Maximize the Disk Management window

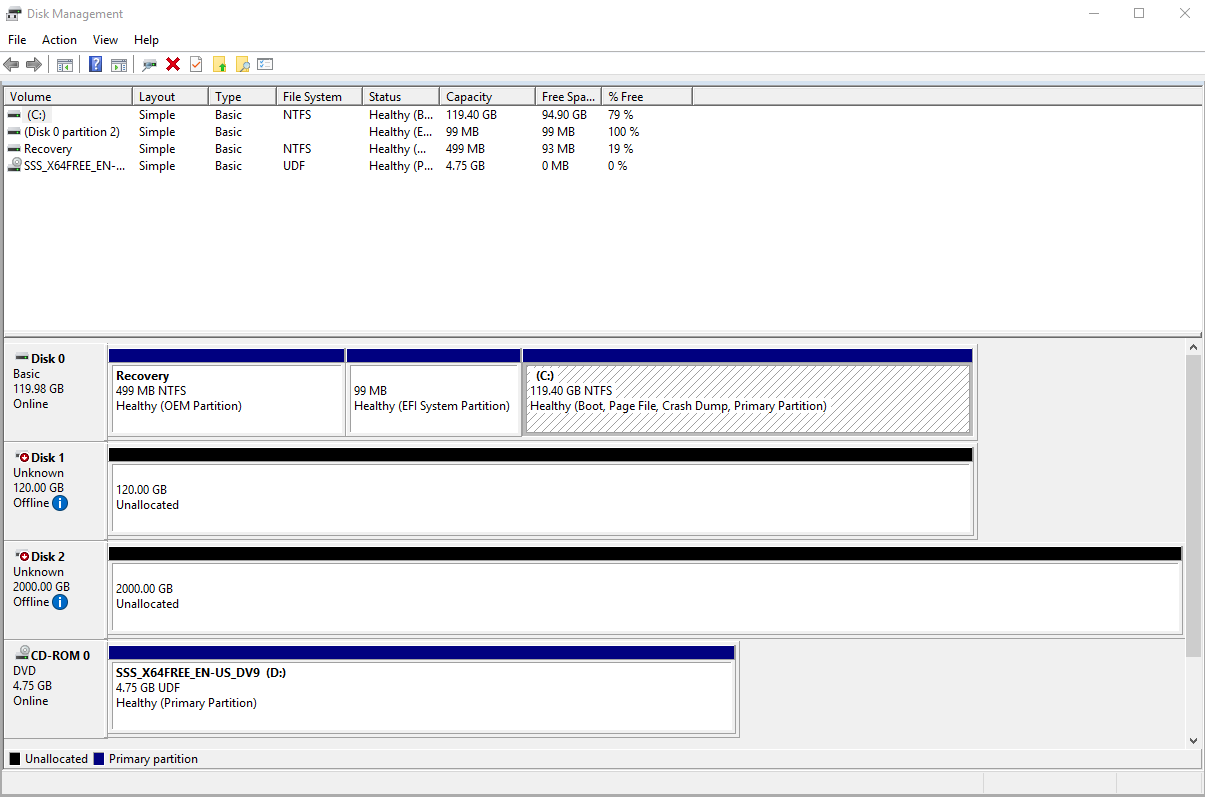1139,14
